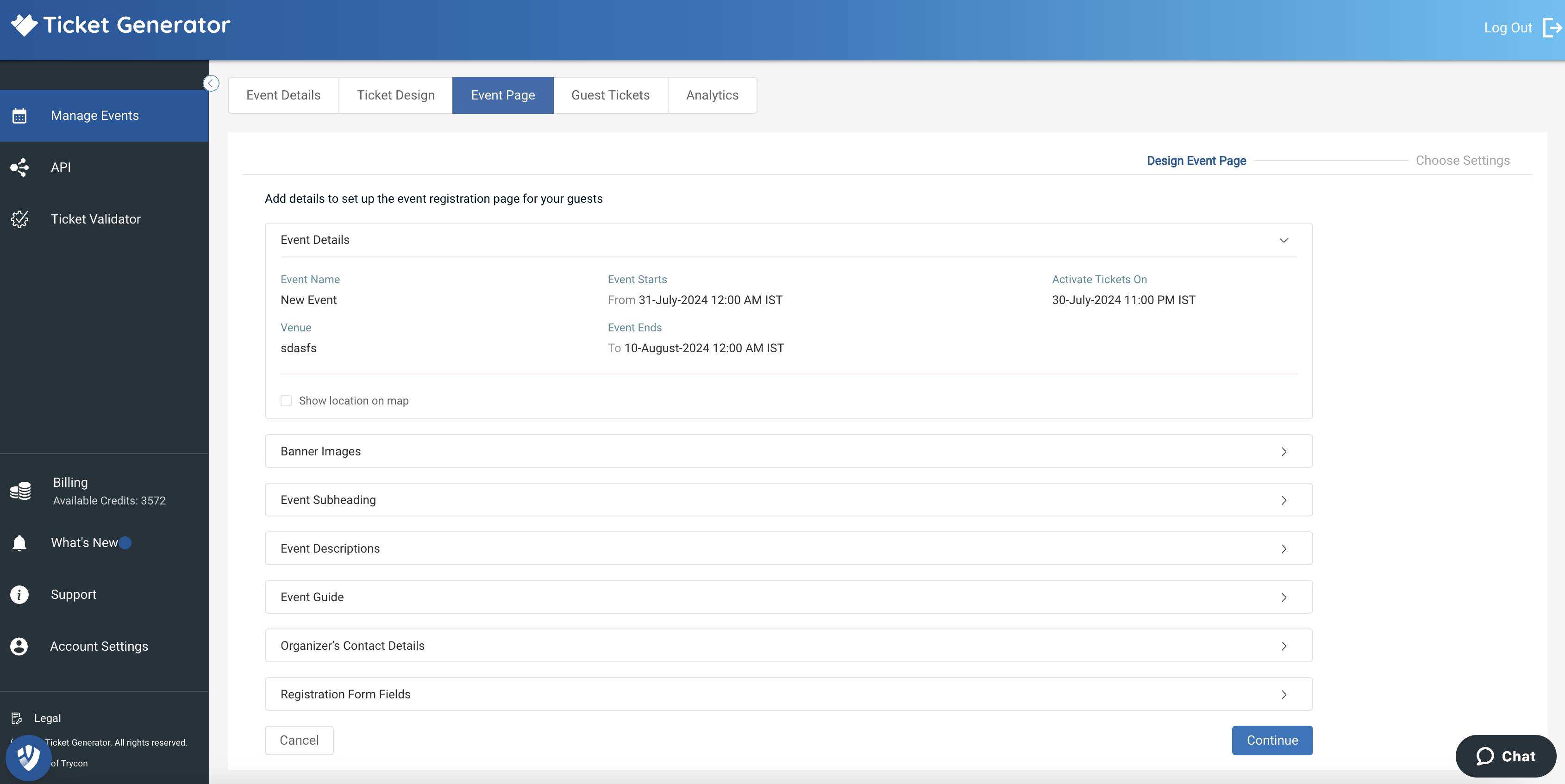This screenshot has width=1565, height=784.
Task: Open the Chat widget
Action: pyautogui.click(x=1505, y=756)
